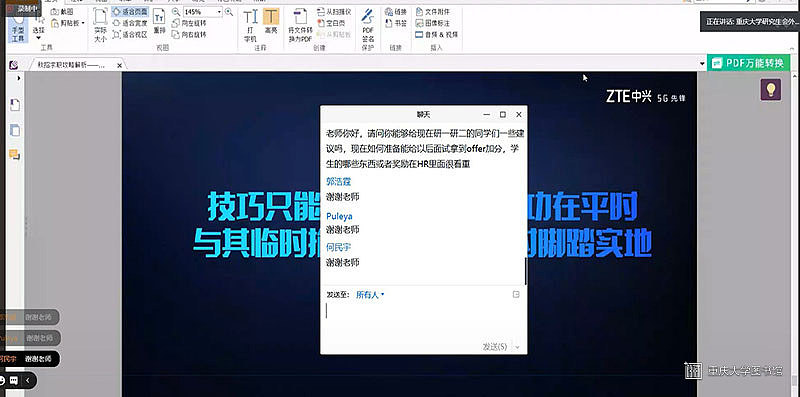Screen dimensions: 800x397
Task: Toggle the Fit Page (适合页面) view
Action: tap(130, 12)
